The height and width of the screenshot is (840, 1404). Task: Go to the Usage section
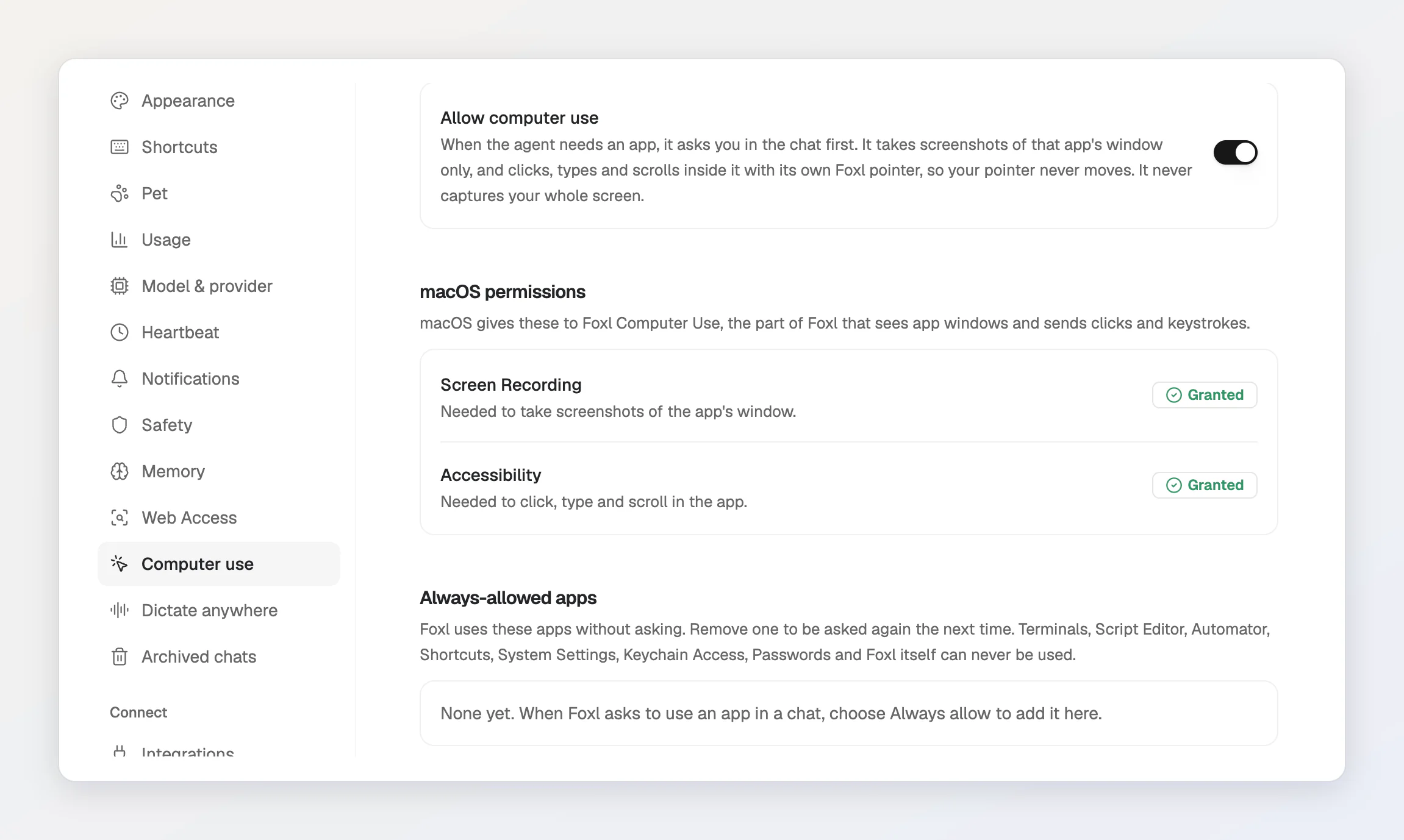pyautogui.click(x=219, y=240)
